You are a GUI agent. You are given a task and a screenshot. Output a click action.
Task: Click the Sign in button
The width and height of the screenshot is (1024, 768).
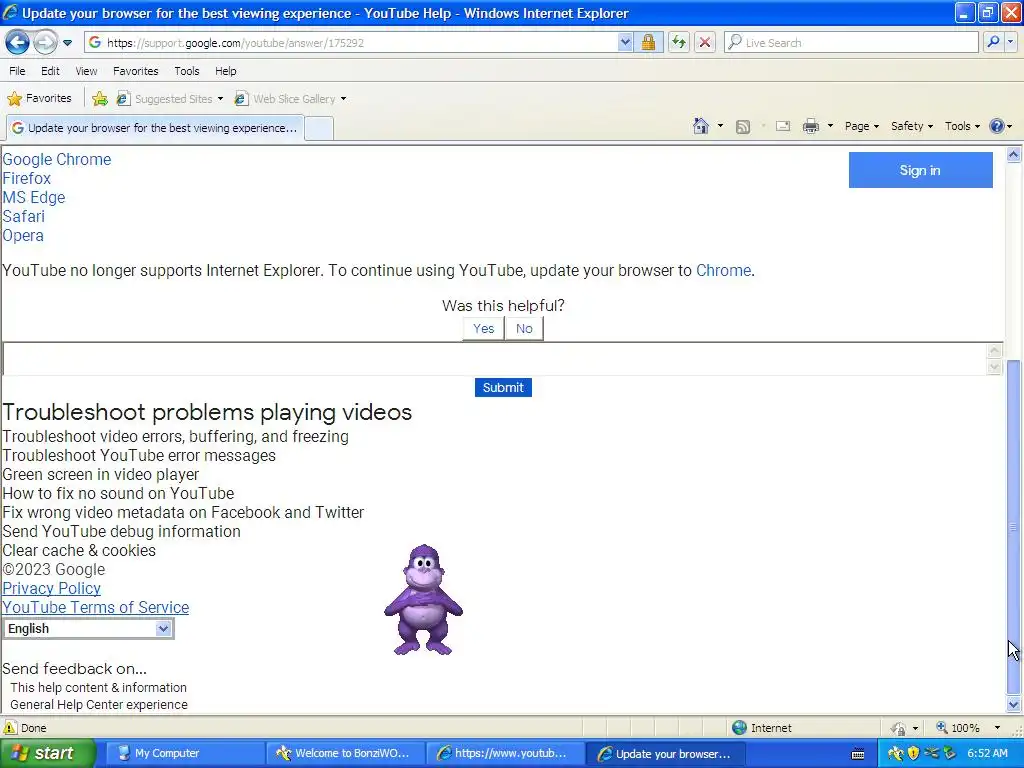(920, 170)
